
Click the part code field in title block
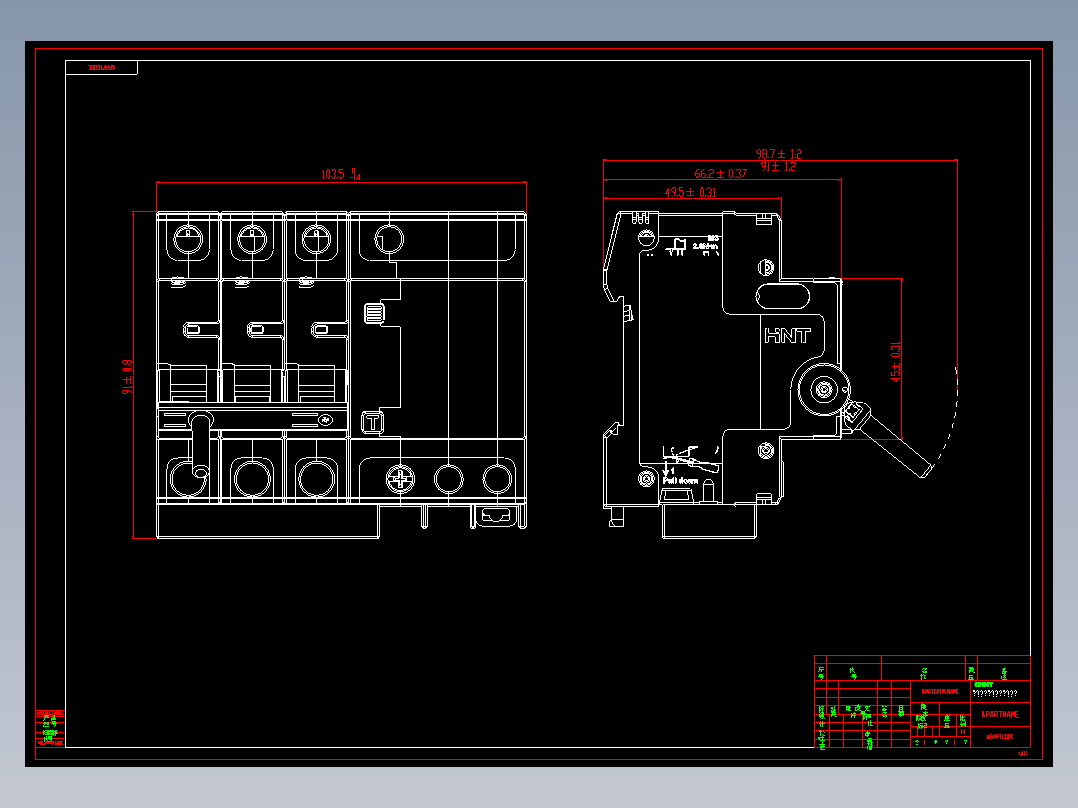(x=1000, y=736)
